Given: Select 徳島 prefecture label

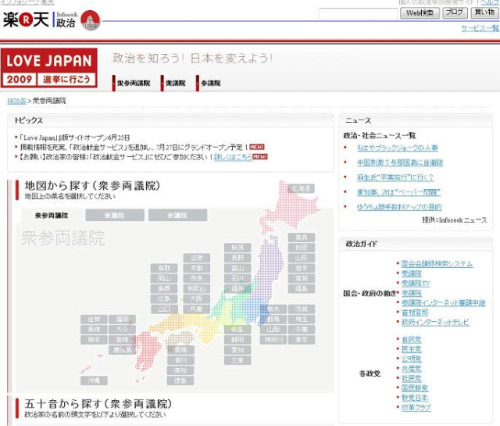Looking at the screenshot, I should click(x=180, y=381).
